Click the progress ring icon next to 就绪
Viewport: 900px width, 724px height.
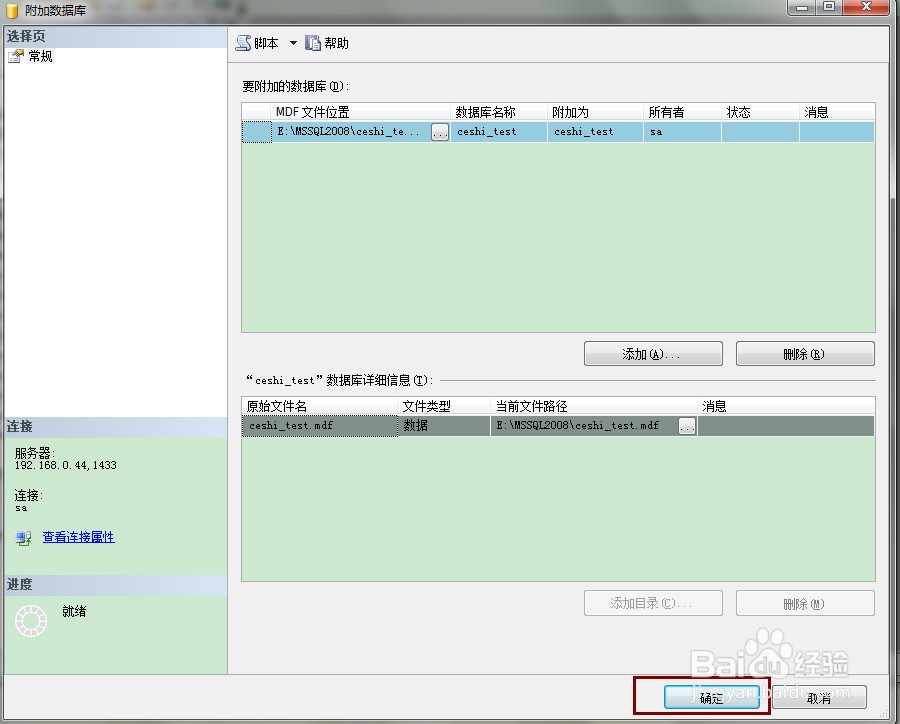point(31,620)
